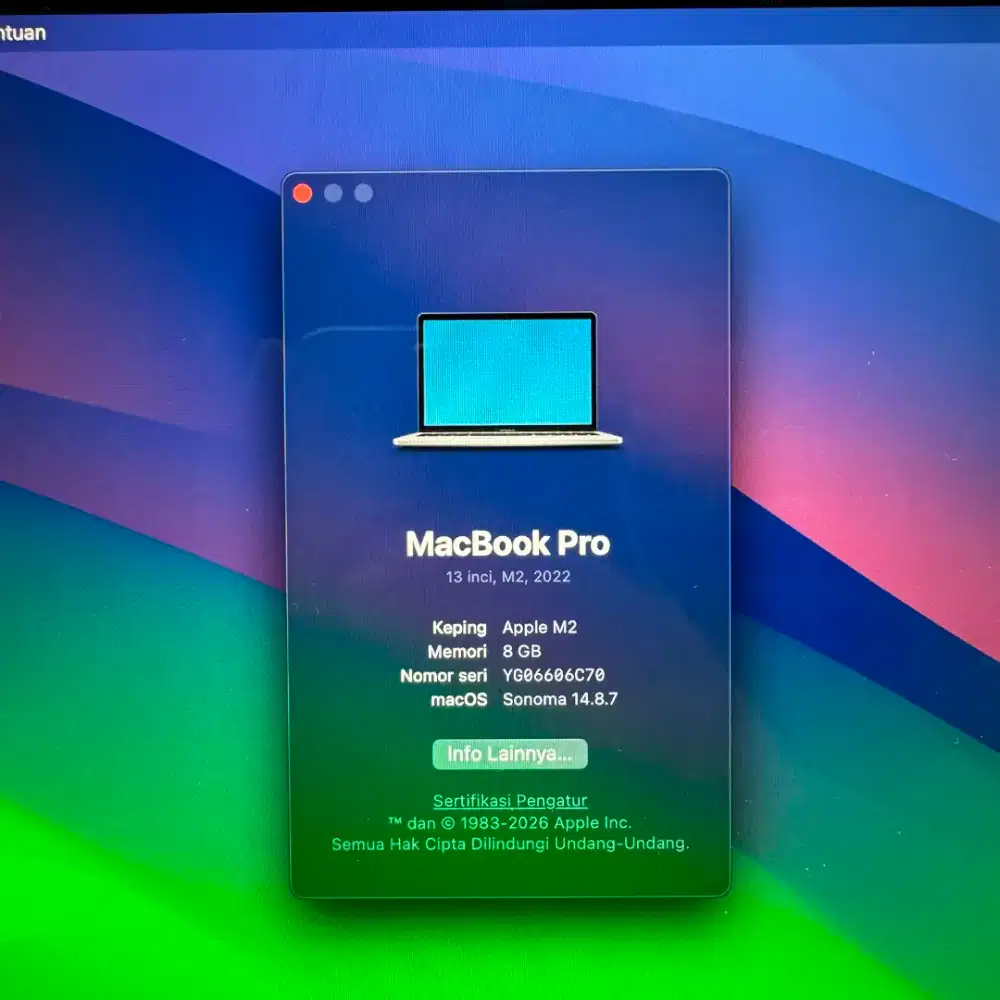
Task: Click the Keping label
Action: 459,628
